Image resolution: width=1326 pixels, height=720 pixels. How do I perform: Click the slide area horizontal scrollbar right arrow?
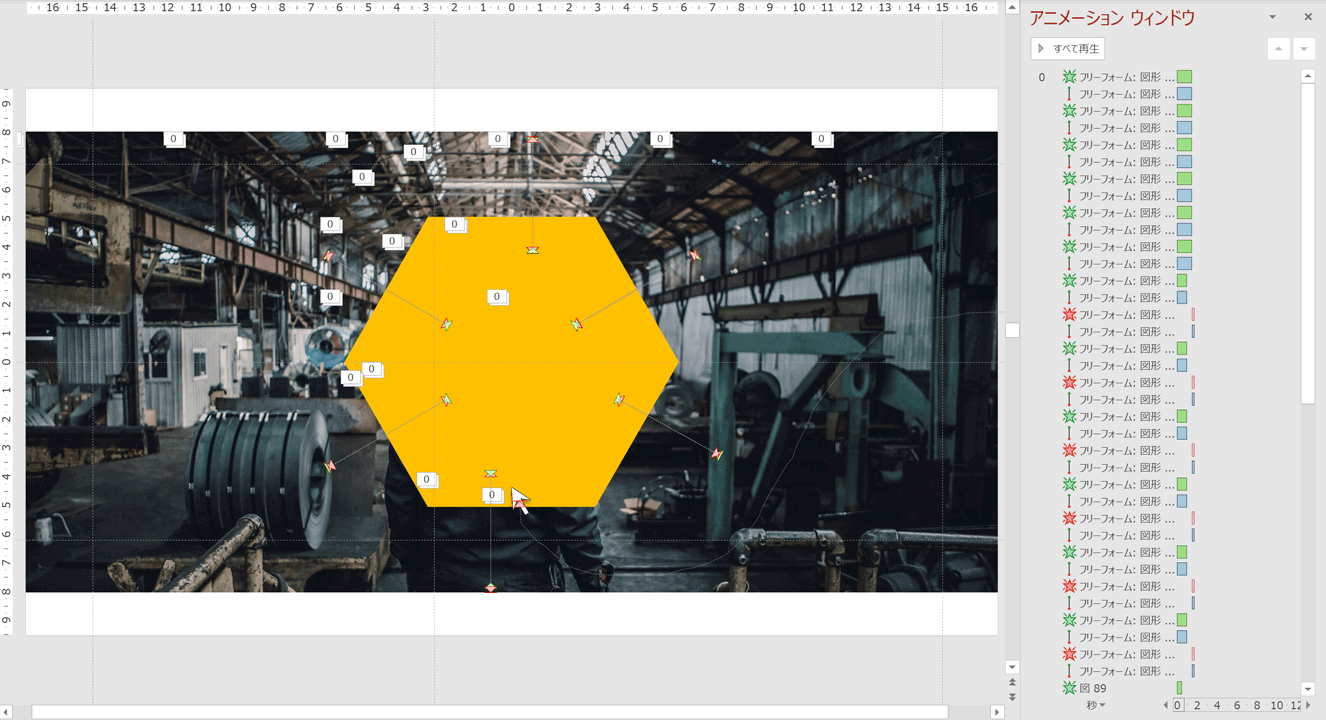[996, 712]
